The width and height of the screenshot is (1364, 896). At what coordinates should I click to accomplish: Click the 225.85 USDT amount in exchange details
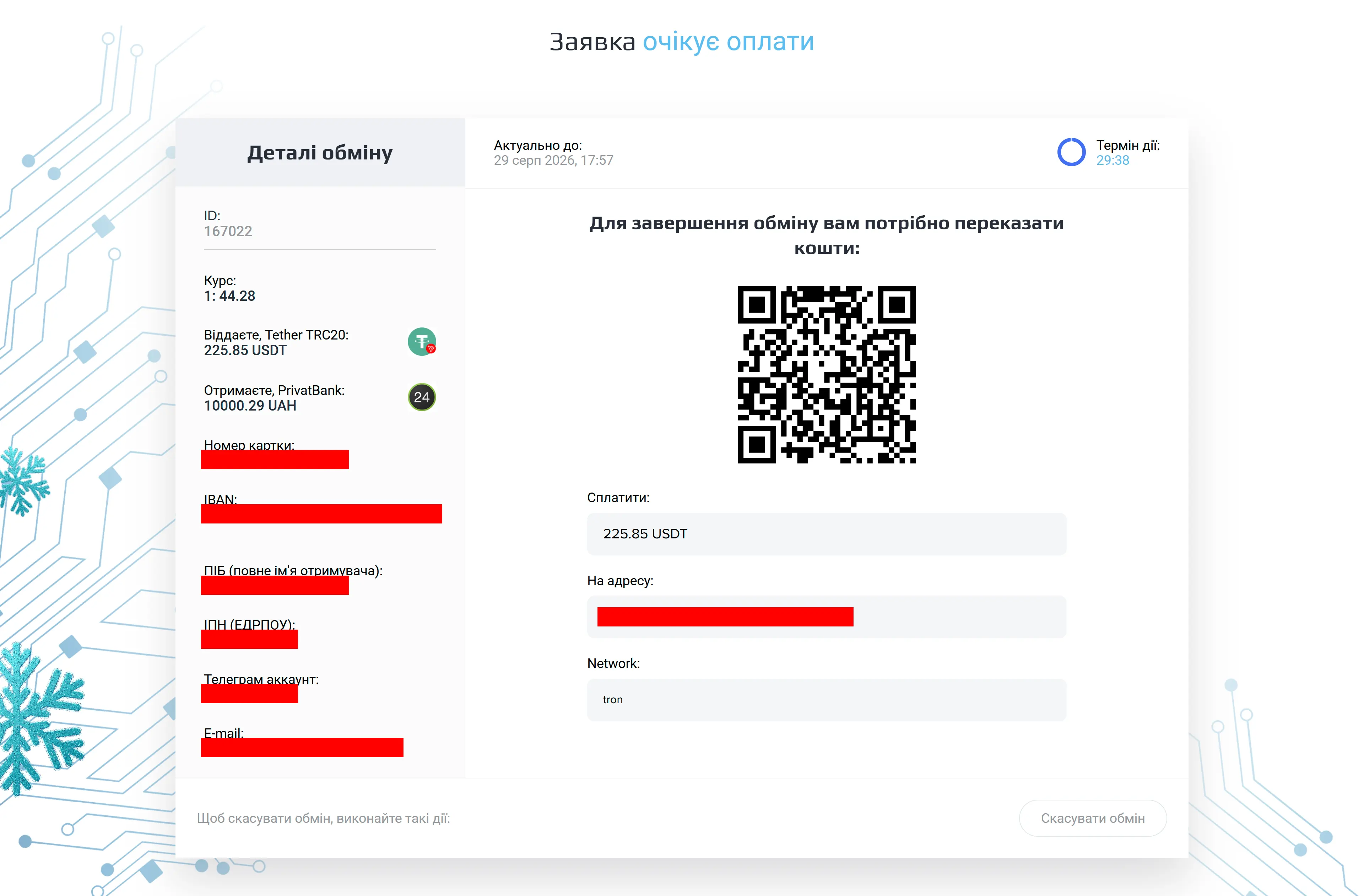[x=245, y=351]
